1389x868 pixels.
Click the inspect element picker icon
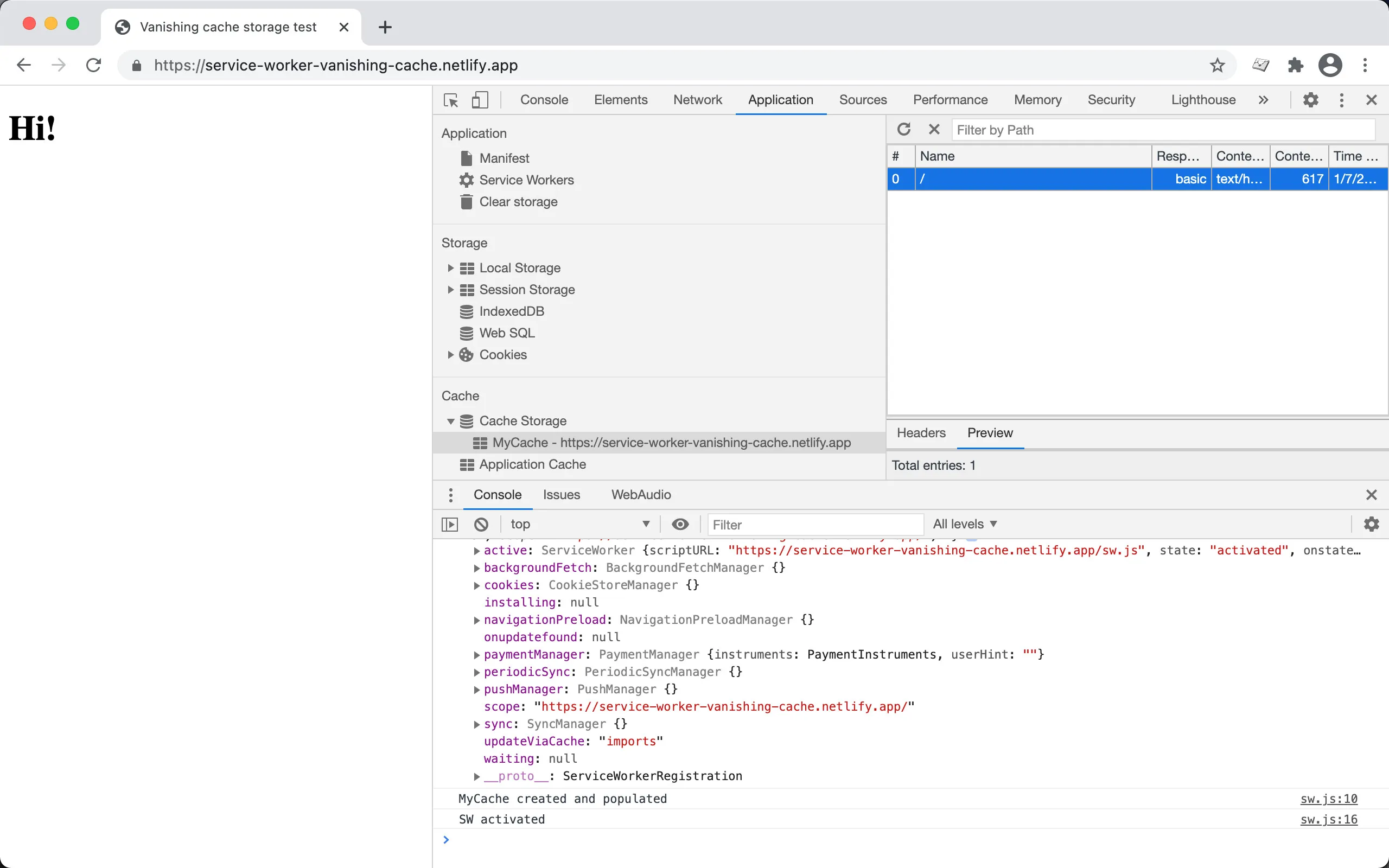coord(451,100)
